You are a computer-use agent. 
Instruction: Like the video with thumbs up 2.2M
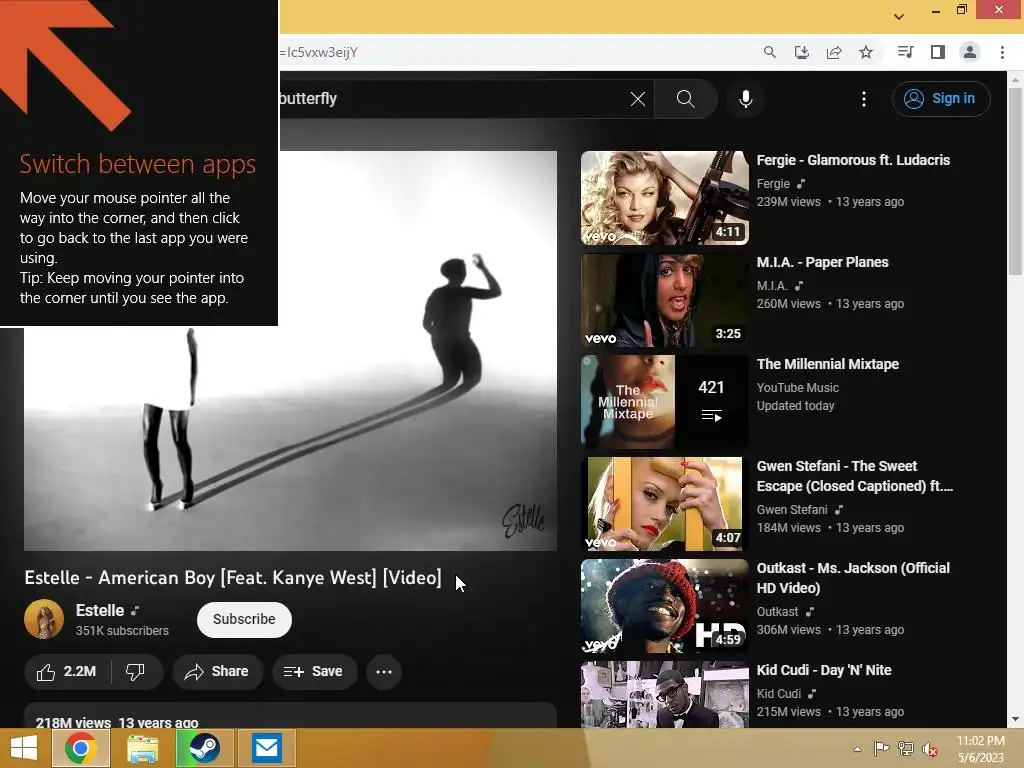[67, 671]
